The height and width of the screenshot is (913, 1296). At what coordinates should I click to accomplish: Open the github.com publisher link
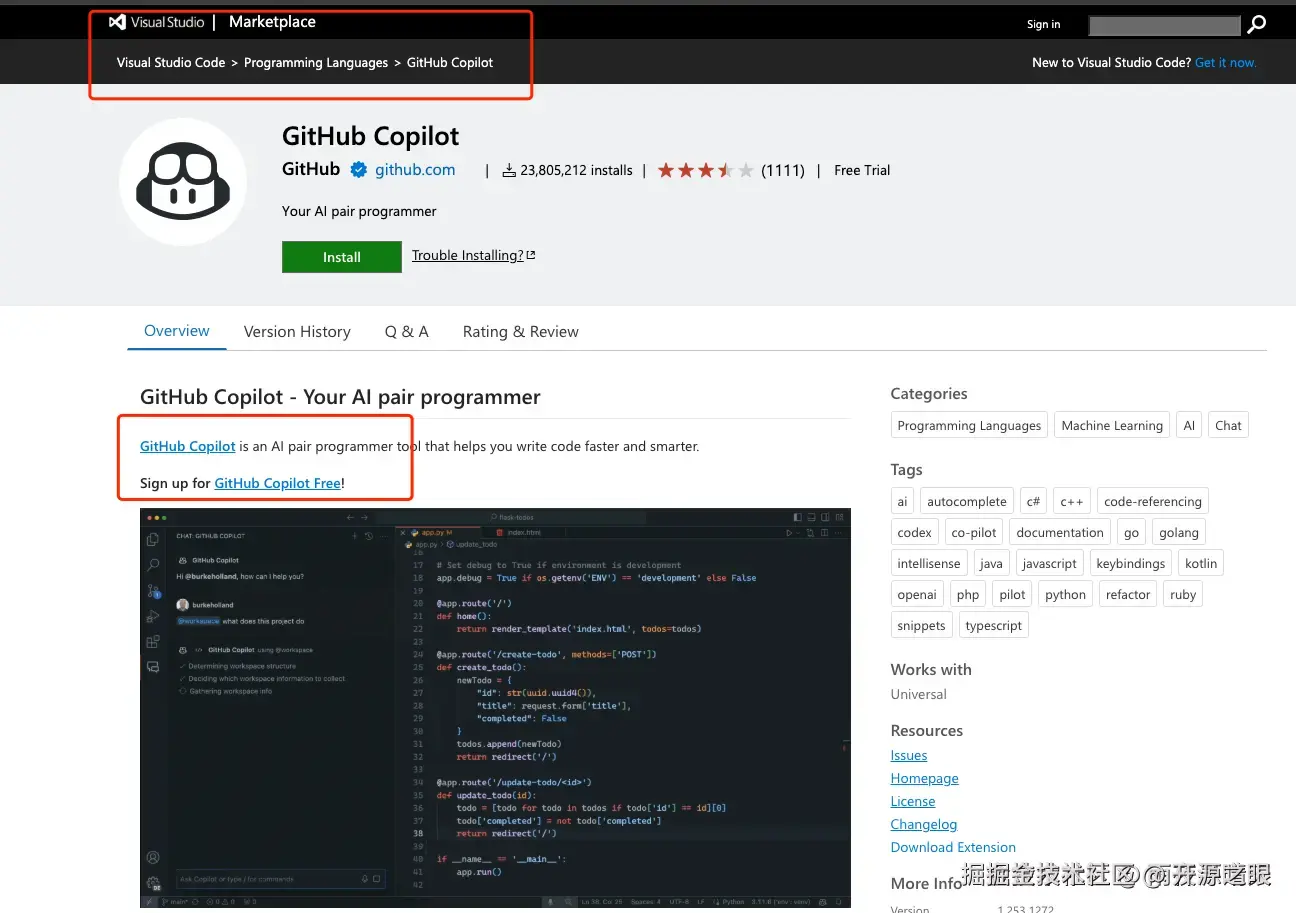tap(415, 170)
